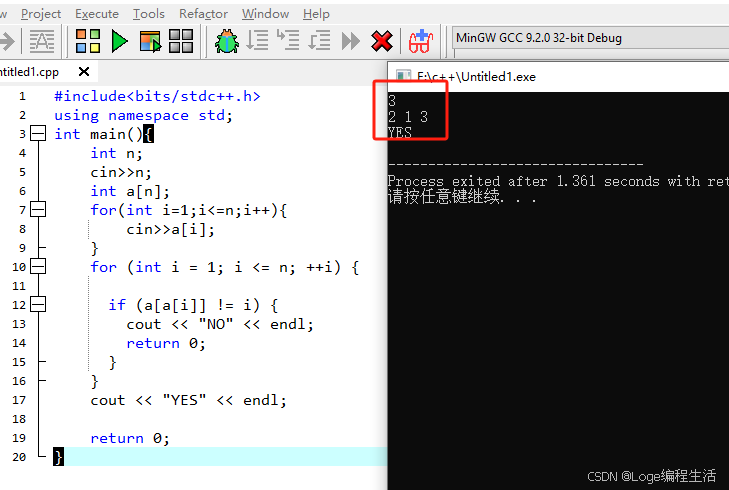Click the console window's Untitled1.exe icon
Viewport: 729px width, 490px height.
click(403, 76)
